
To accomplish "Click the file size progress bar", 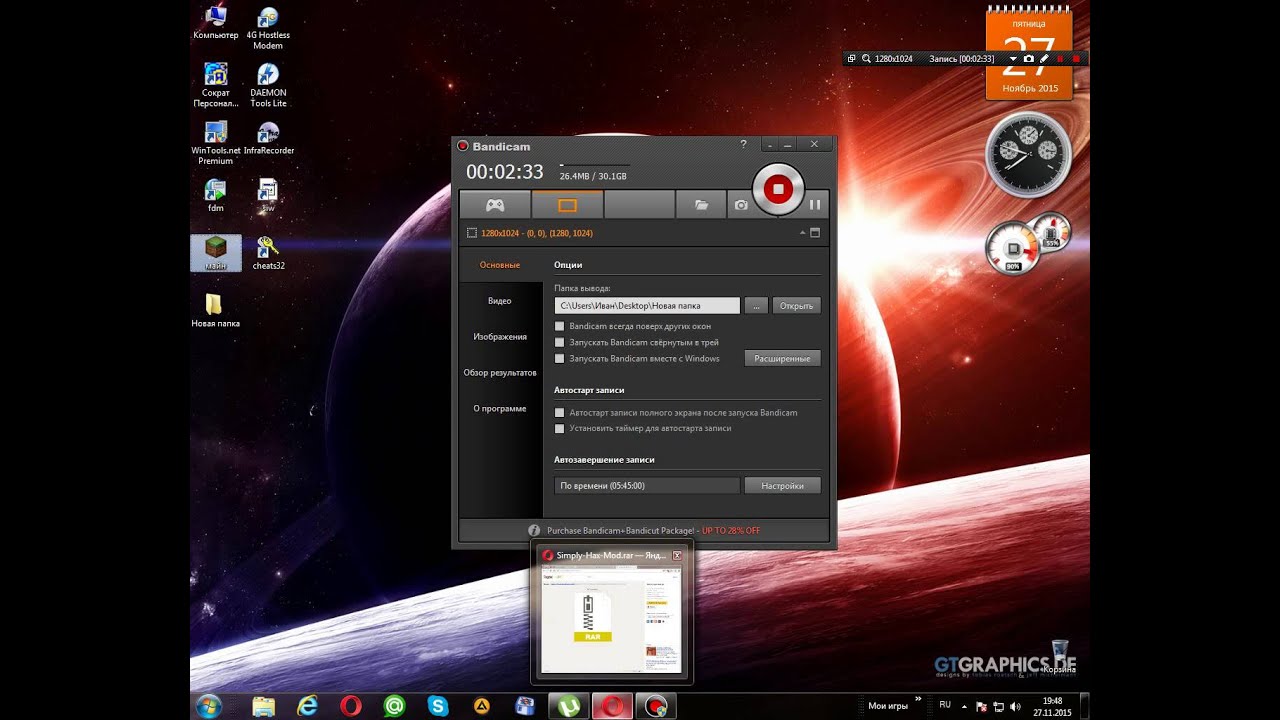I will point(595,165).
